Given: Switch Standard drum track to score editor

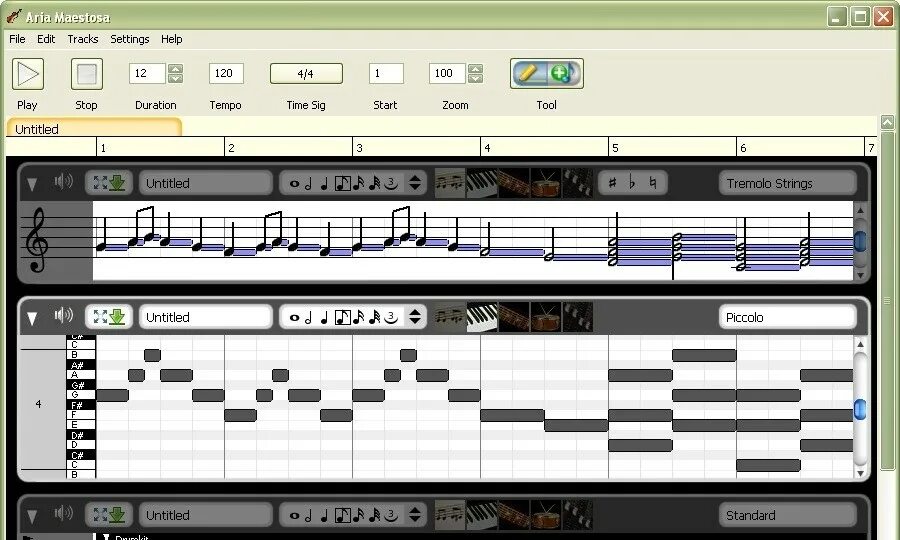Looking at the screenshot, I should (450, 515).
